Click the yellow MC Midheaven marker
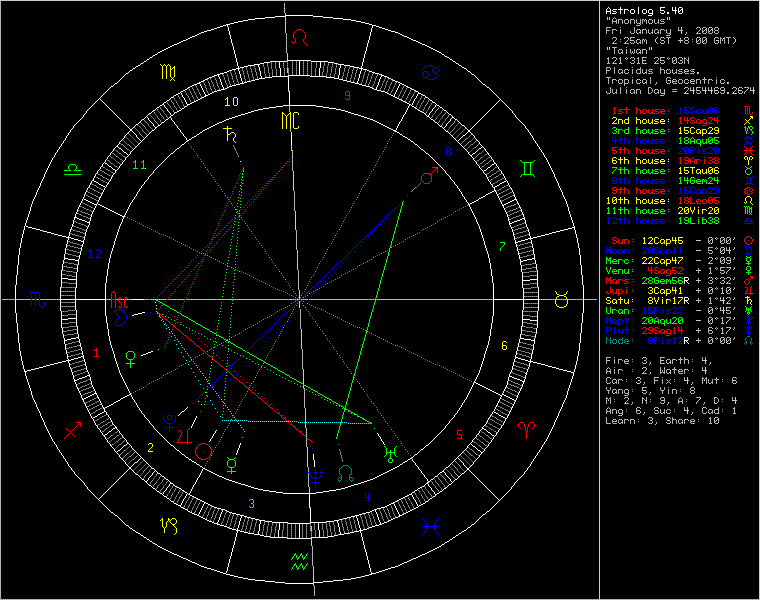The height and width of the screenshot is (600, 760). pos(289,122)
